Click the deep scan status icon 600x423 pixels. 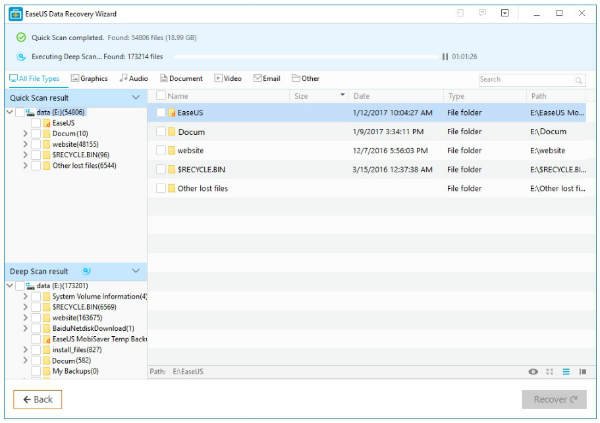click(x=21, y=57)
